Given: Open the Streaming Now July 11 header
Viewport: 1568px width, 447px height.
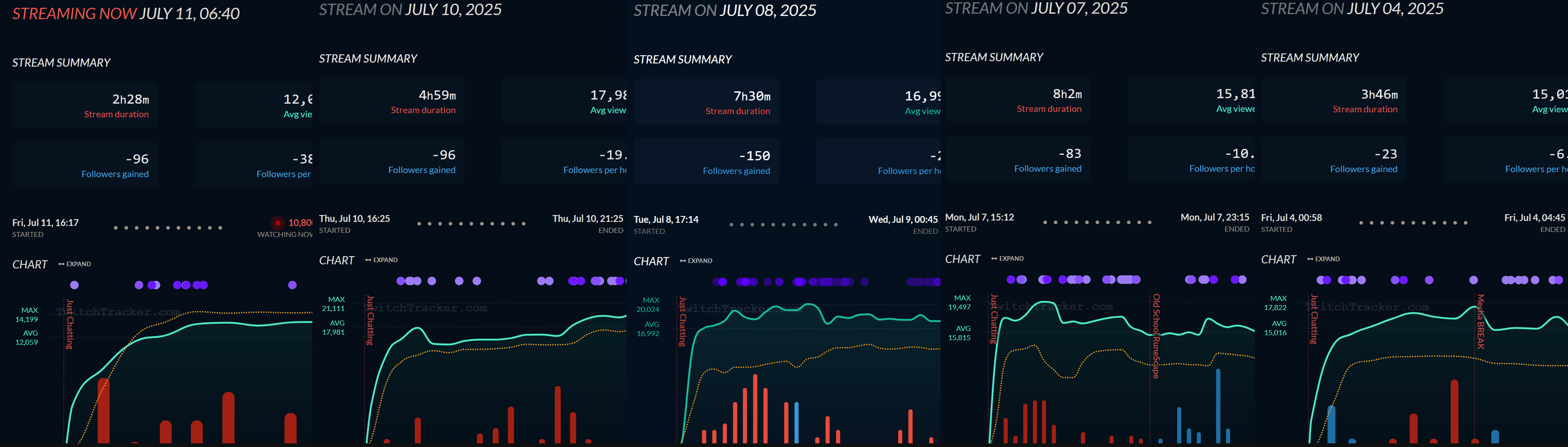Looking at the screenshot, I should [126, 13].
